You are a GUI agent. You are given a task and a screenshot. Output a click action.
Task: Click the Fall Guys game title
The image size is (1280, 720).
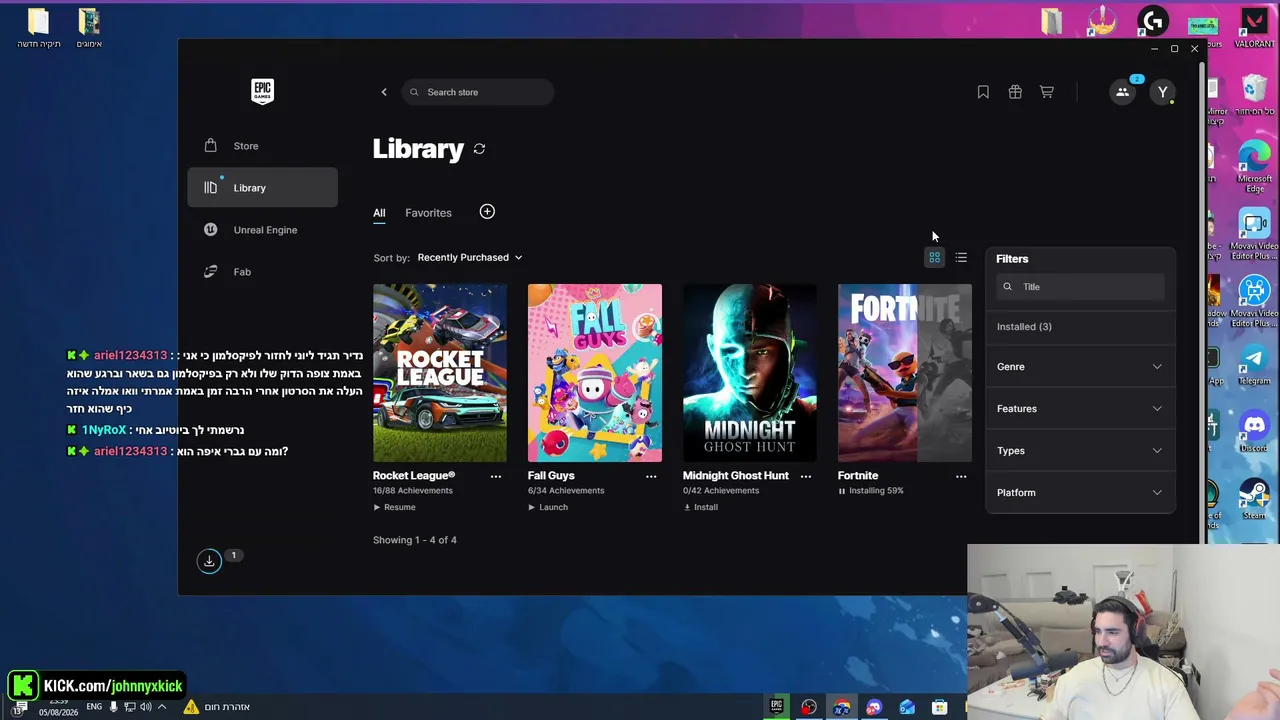(551, 476)
